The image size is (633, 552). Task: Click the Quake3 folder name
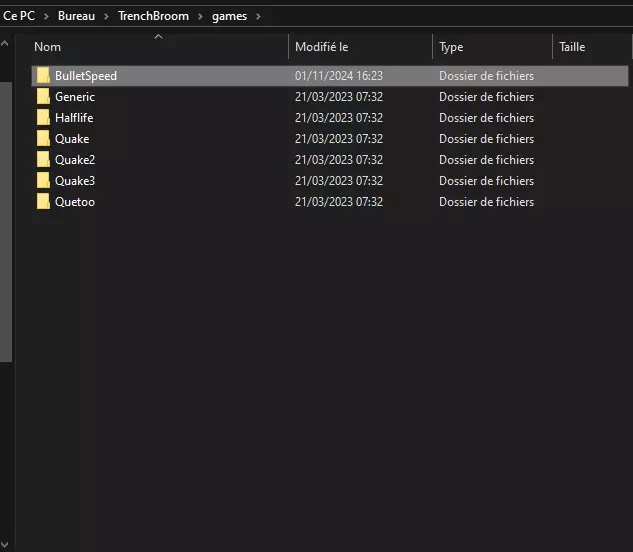click(x=75, y=181)
